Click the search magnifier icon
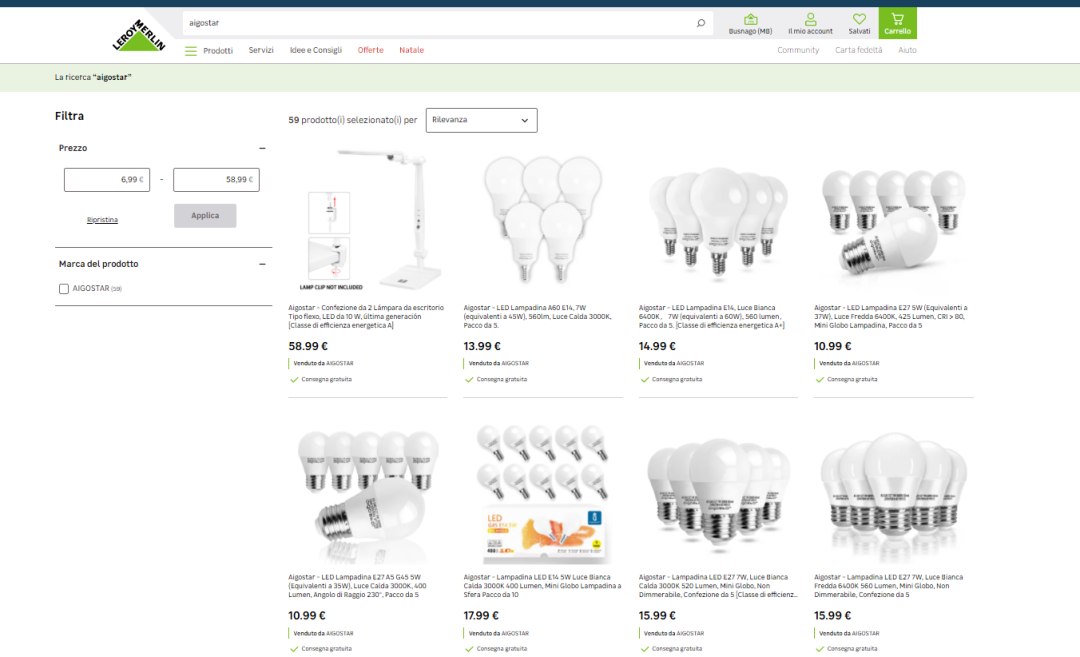This screenshot has width=1080, height=657. pos(700,23)
